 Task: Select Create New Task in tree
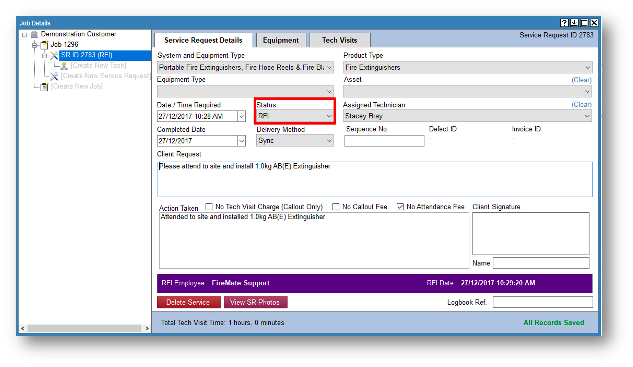[99, 65]
